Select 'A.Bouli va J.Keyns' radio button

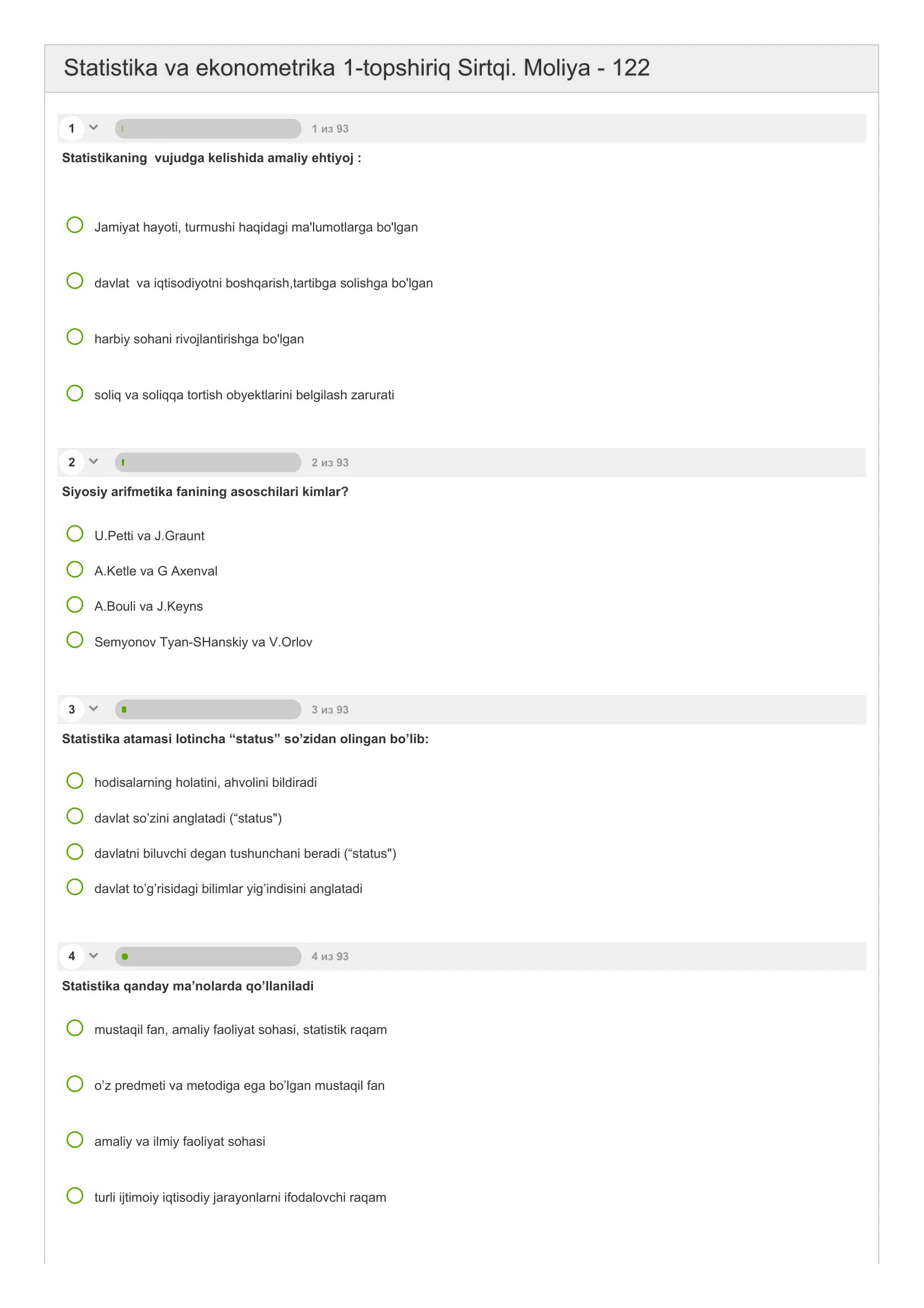[74, 605]
